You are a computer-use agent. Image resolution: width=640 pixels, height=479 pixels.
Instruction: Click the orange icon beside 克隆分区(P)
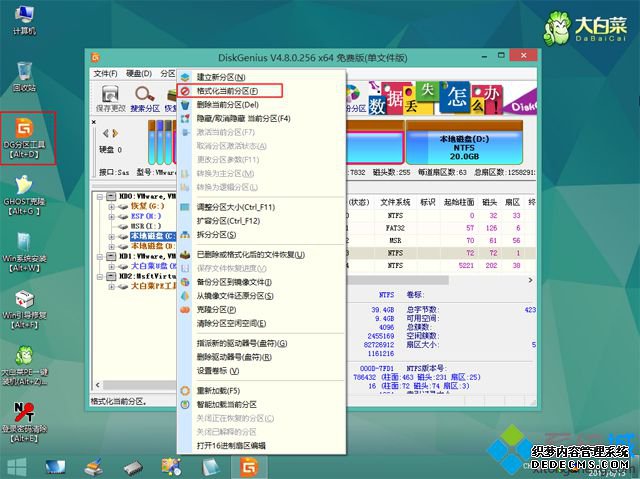(185, 310)
